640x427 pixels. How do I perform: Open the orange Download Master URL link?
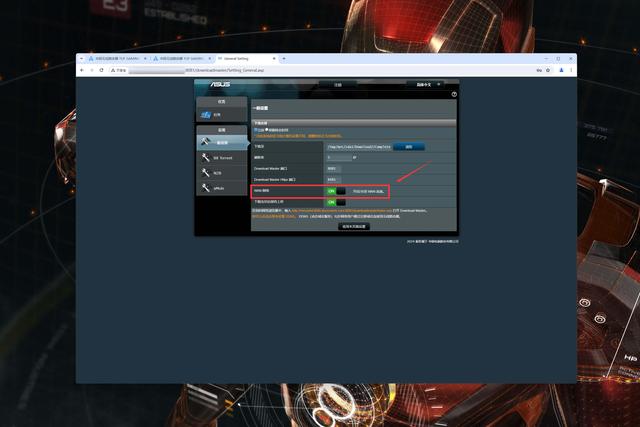(342, 211)
